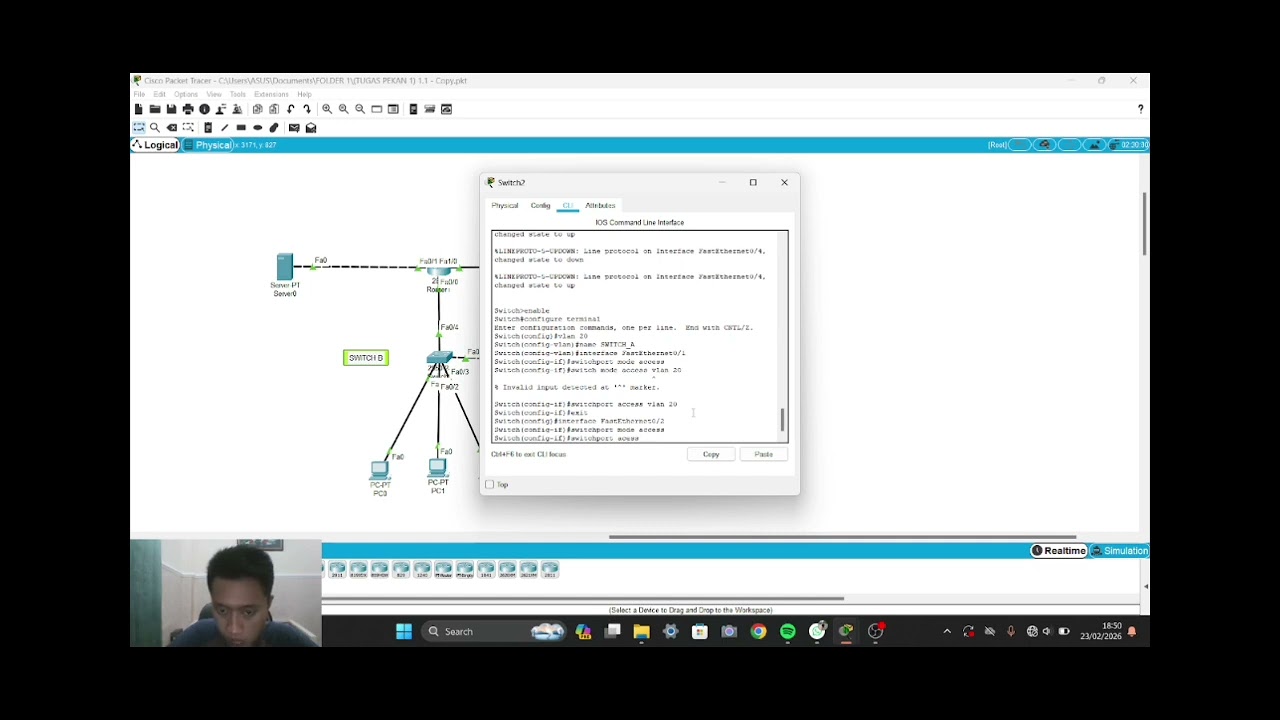1280x720 pixels.
Task: Open the Edit menu
Action: pos(159,94)
